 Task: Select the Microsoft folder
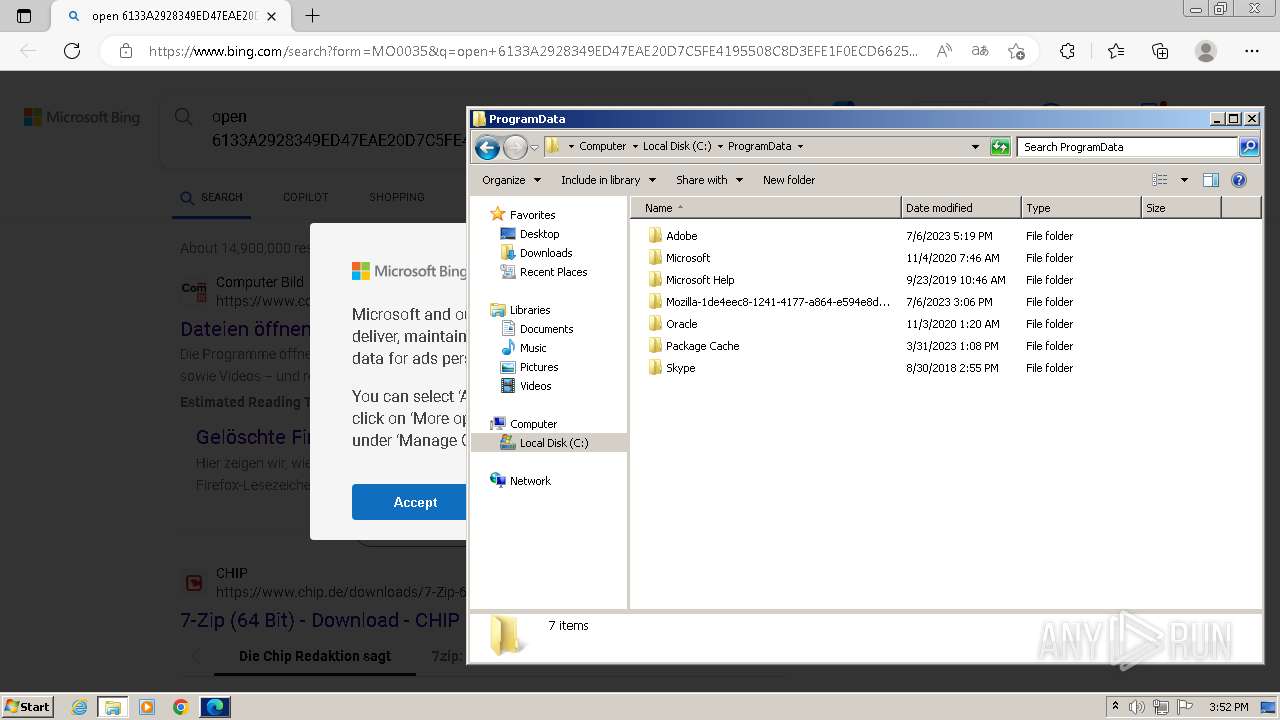point(688,258)
